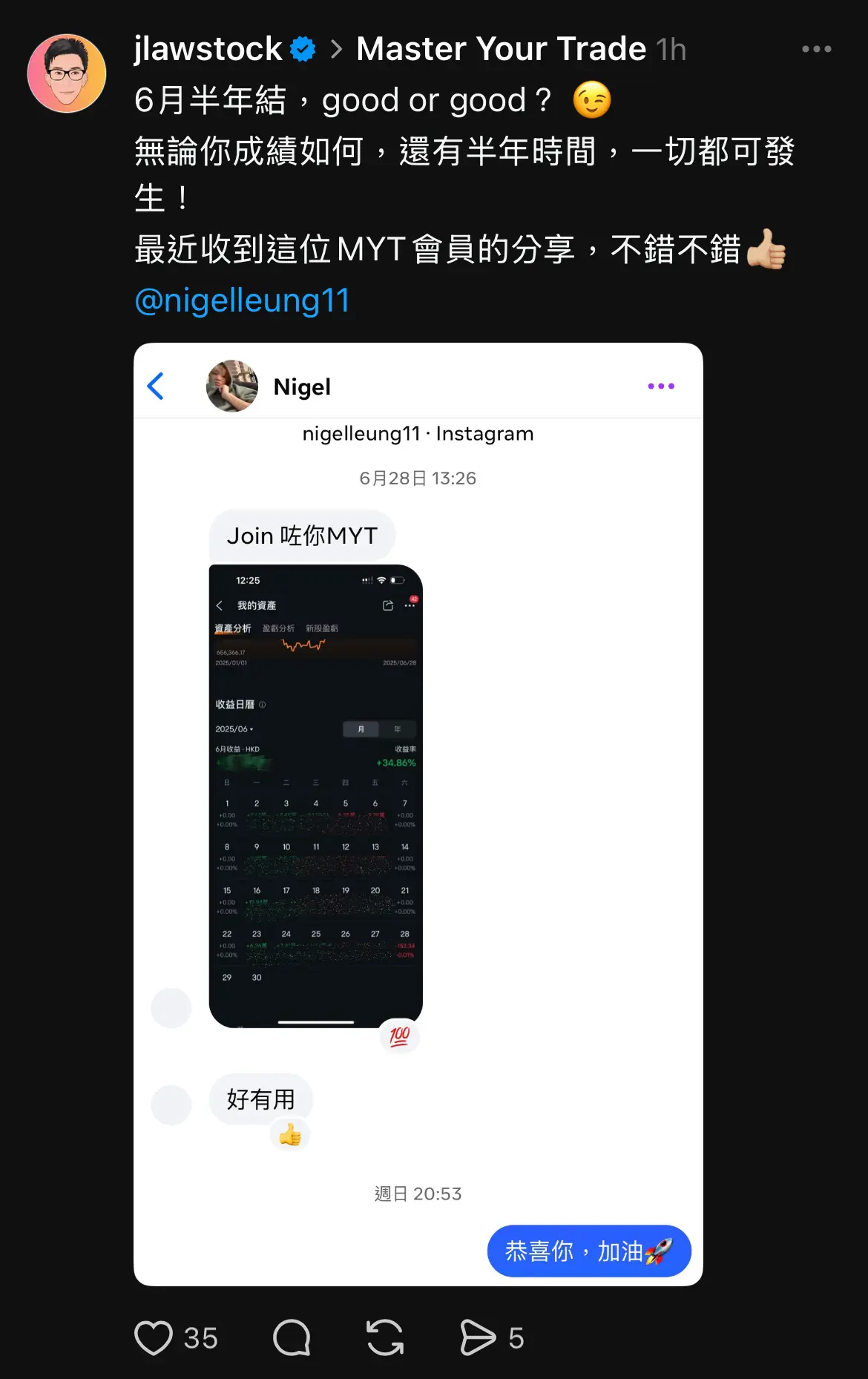
Task: Open the jlawstock username link
Action: pyautogui.click(x=208, y=49)
